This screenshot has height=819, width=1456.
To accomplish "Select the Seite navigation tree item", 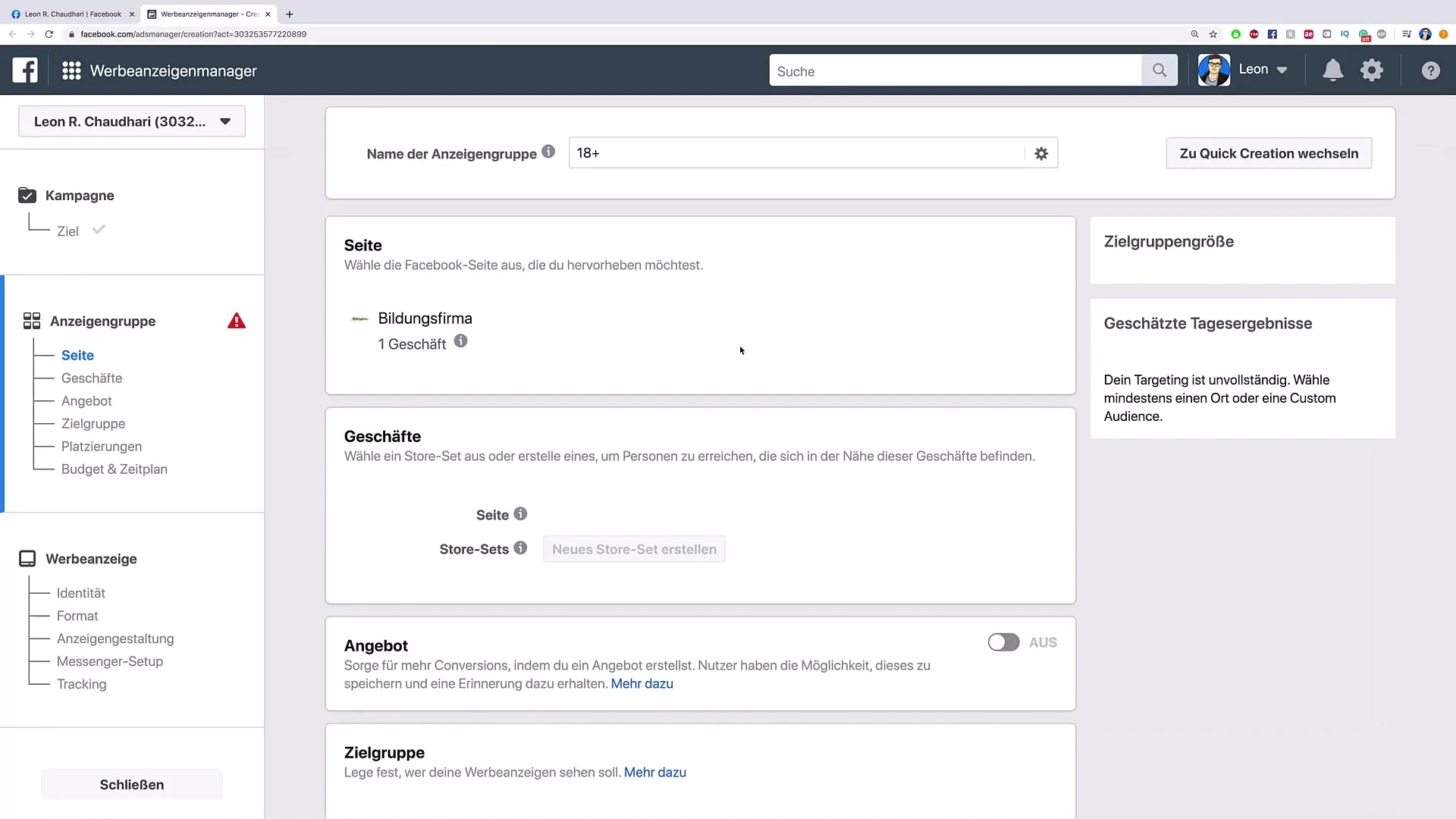I will click(x=77, y=355).
